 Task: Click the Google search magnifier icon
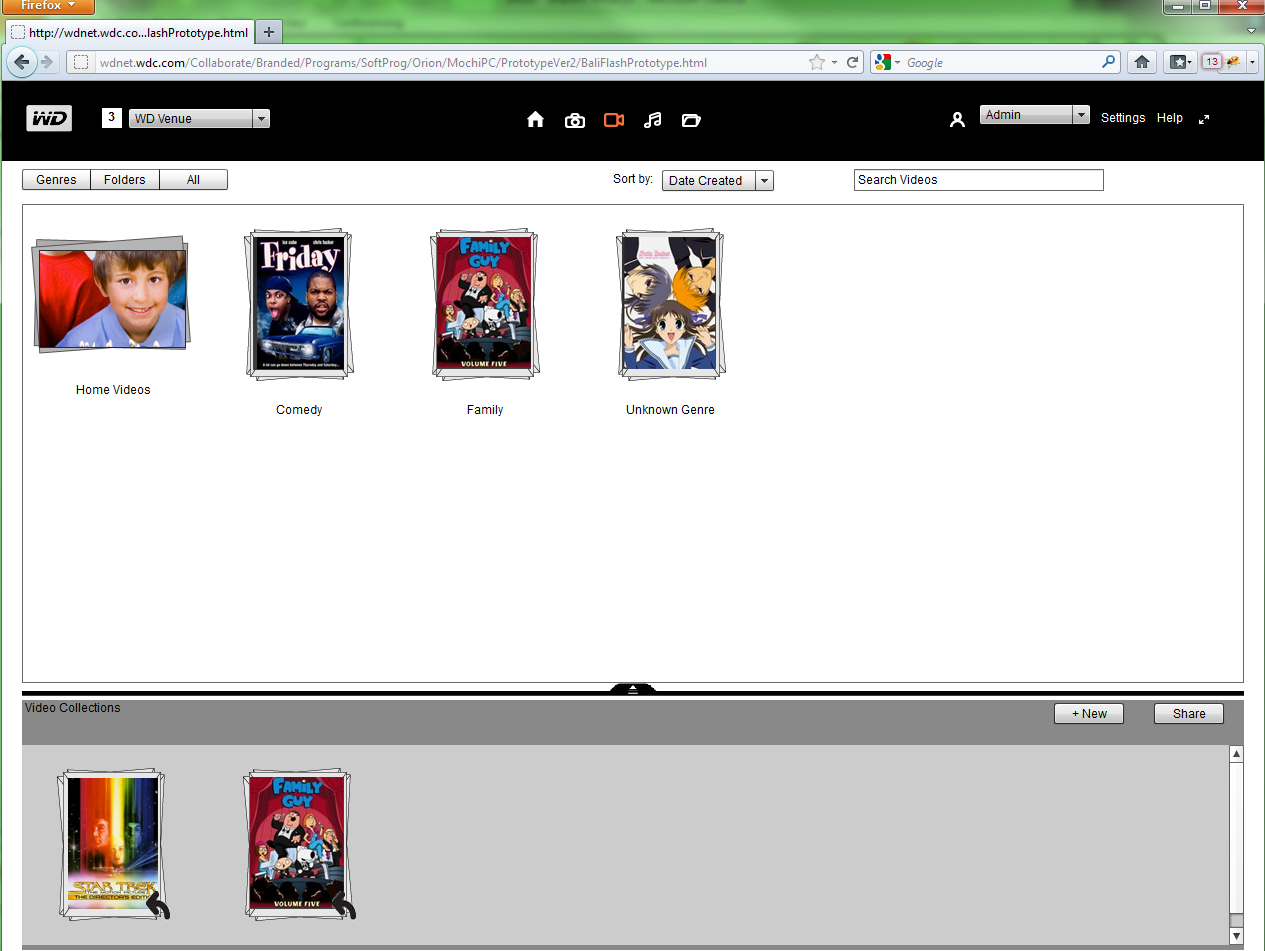point(1109,62)
